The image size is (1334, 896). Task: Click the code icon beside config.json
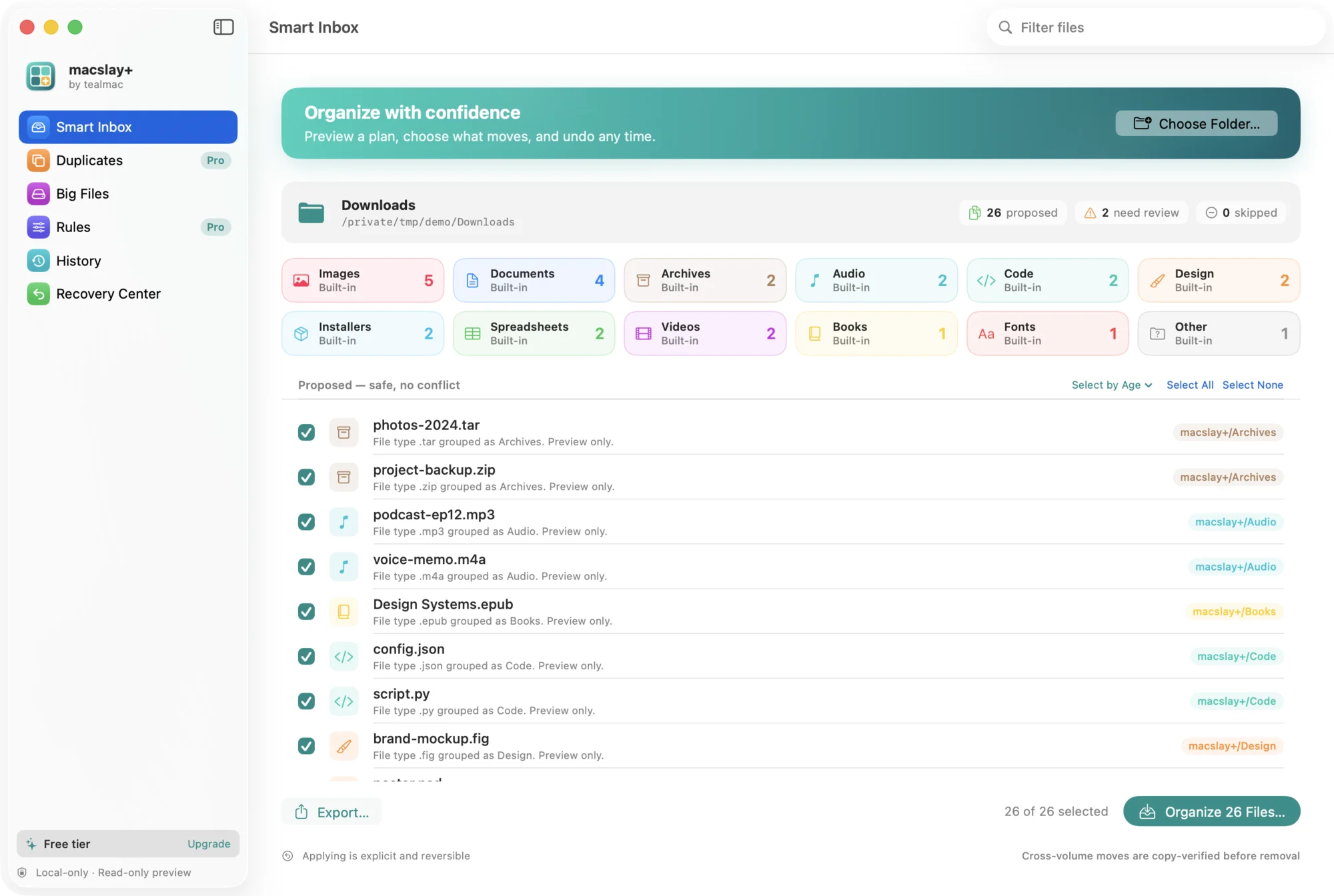344,657
